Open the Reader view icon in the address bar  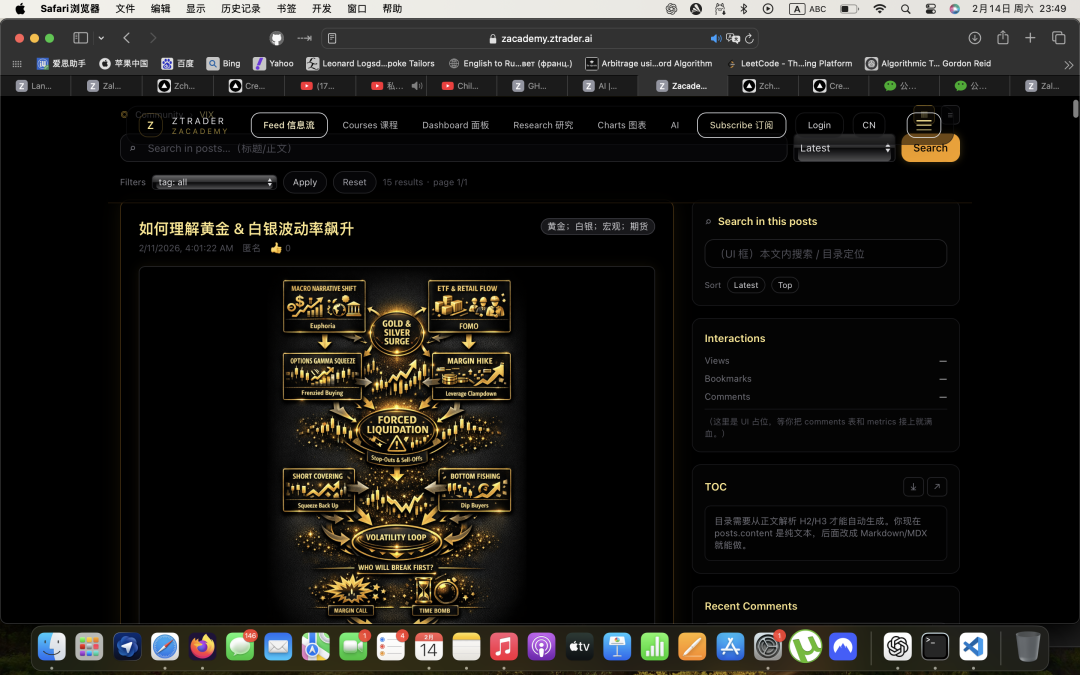coord(332,39)
